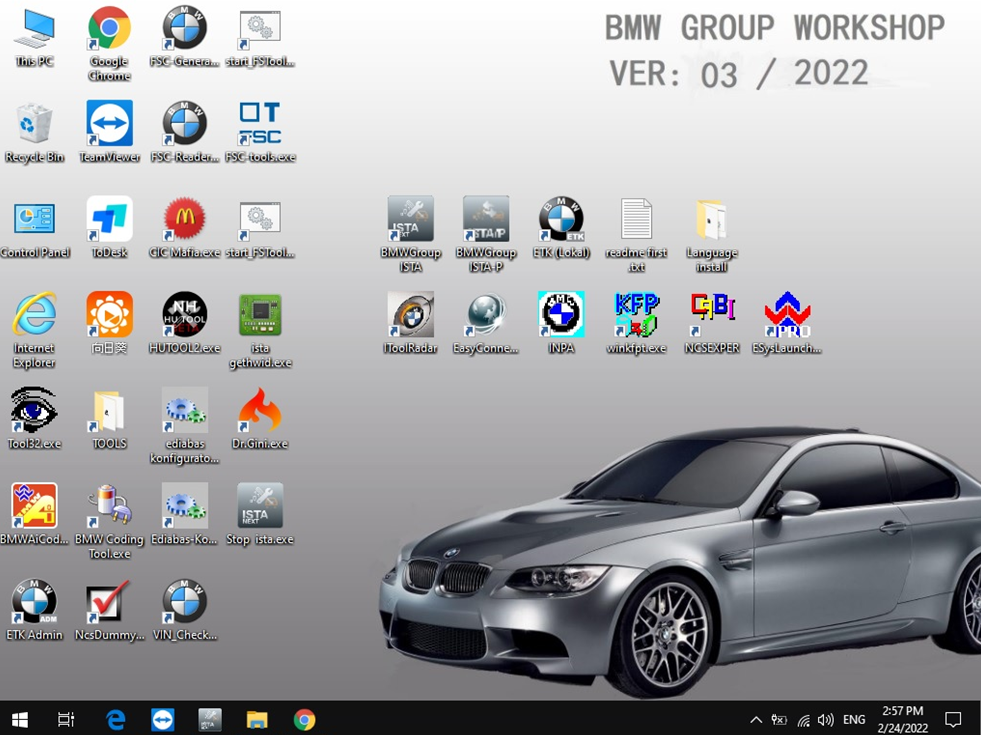Click the battery status tray icon

[779, 719]
